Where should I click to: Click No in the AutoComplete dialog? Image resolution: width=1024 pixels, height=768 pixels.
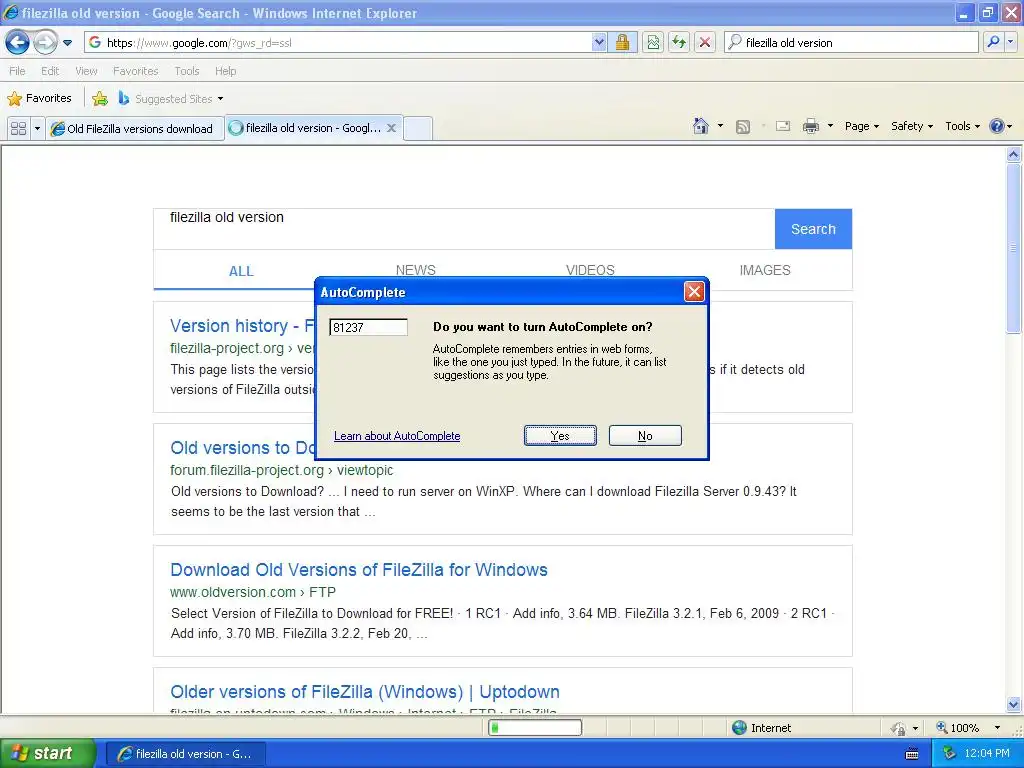(645, 436)
